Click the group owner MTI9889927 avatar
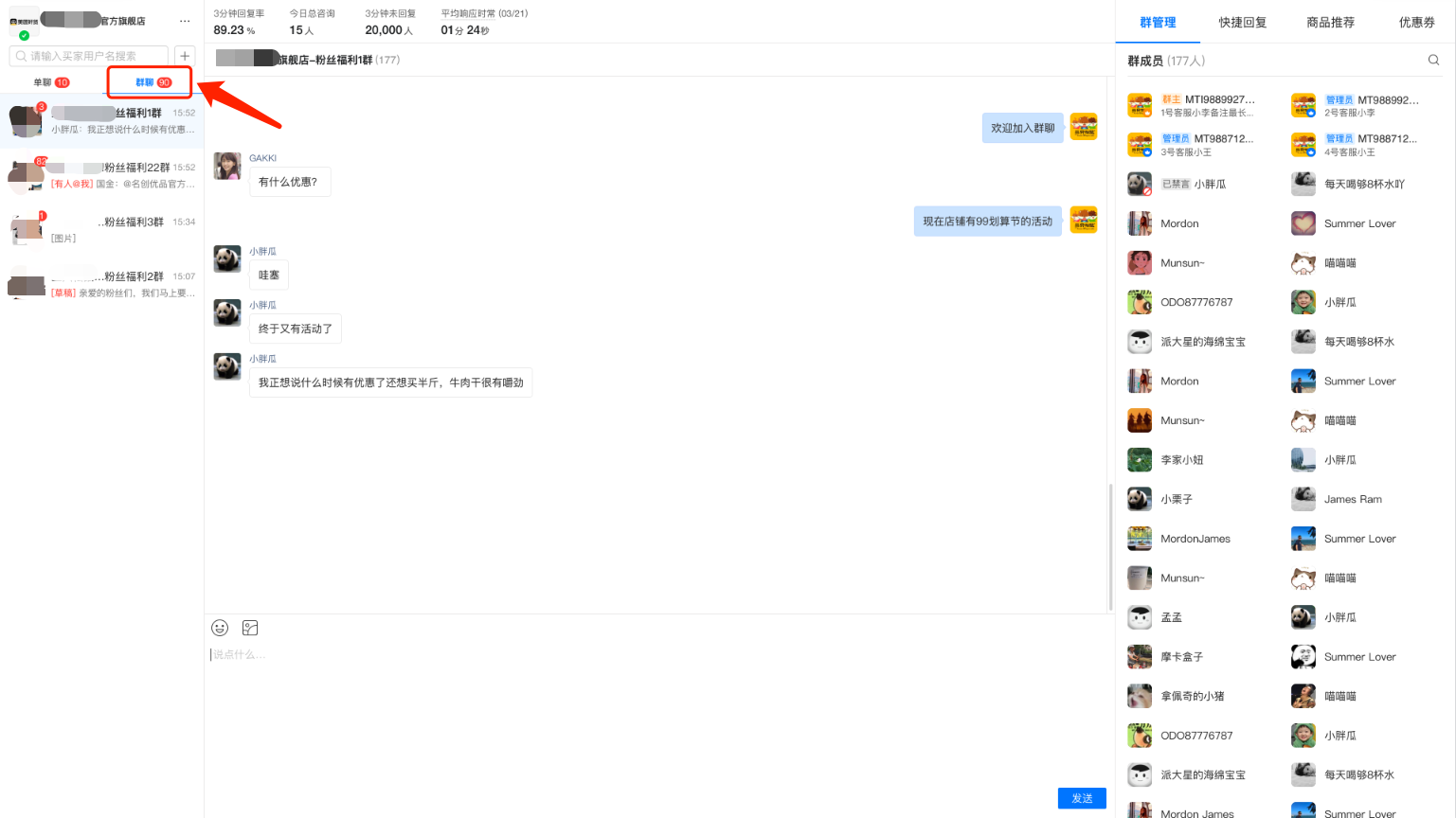The height and width of the screenshot is (818, 1456). (x=1140, y=105)
